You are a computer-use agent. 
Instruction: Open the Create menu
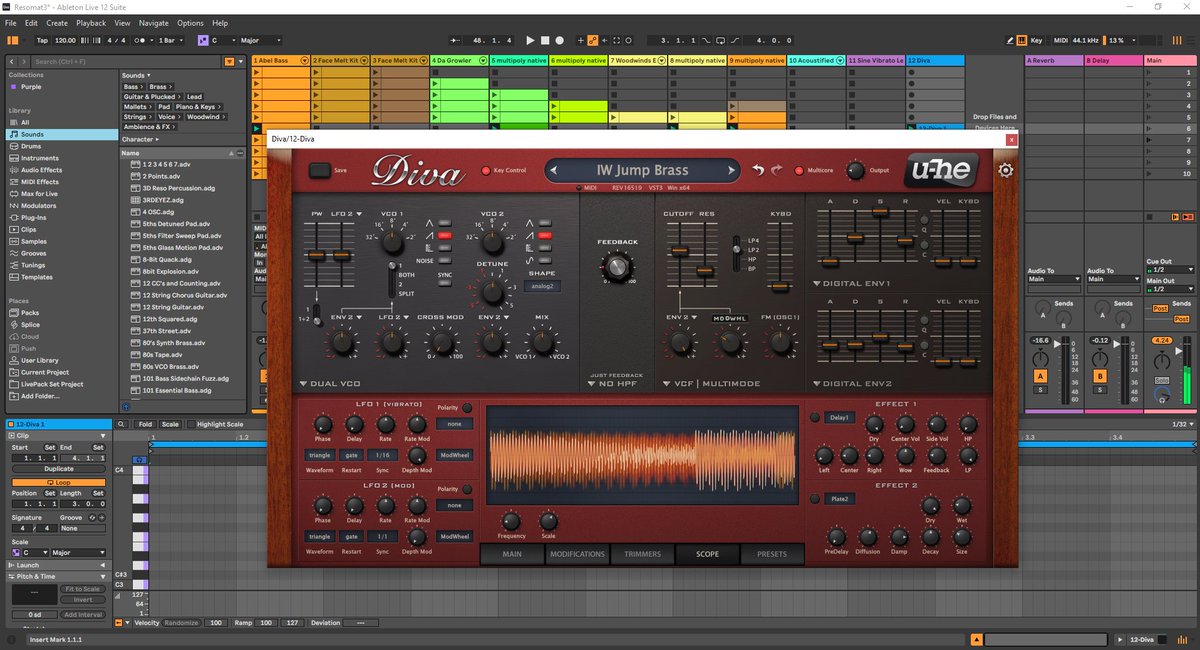pyautogui.click(x=57, y=22)
